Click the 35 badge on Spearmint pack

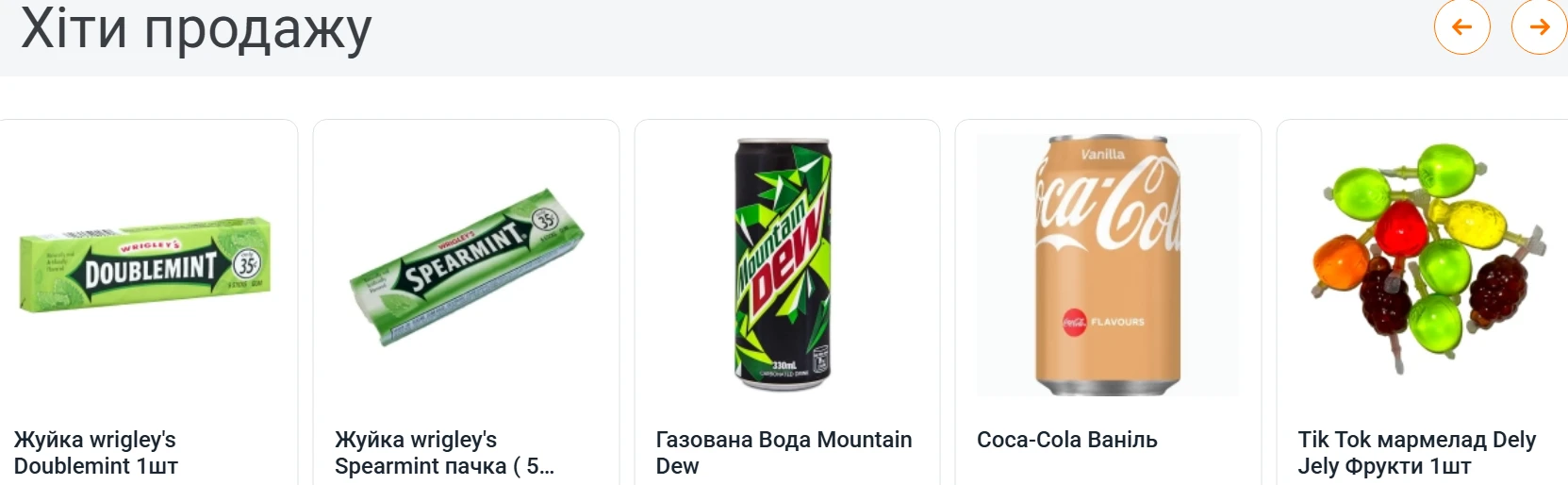point(545,220)
